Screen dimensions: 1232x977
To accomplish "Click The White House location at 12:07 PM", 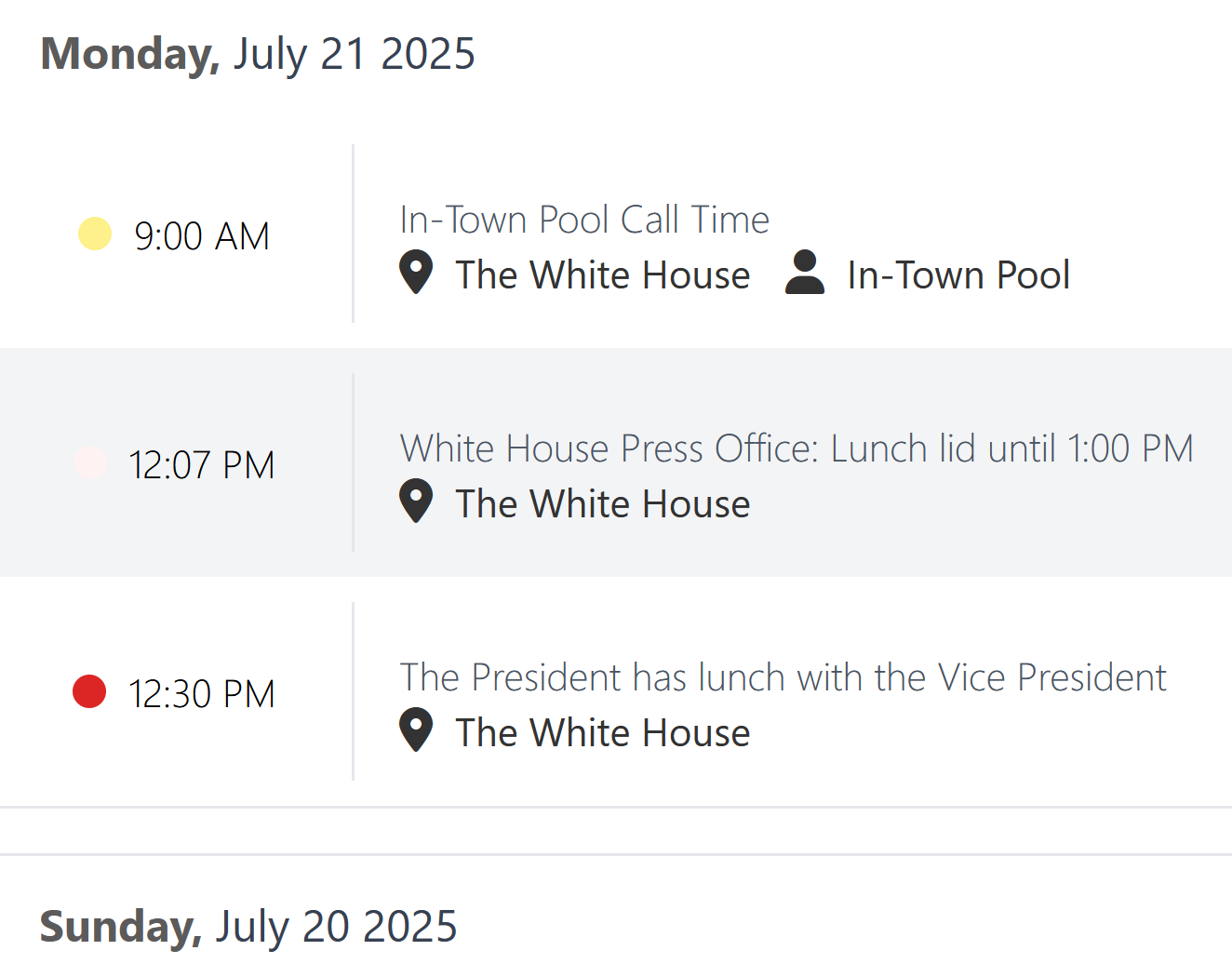I will 603,503.
